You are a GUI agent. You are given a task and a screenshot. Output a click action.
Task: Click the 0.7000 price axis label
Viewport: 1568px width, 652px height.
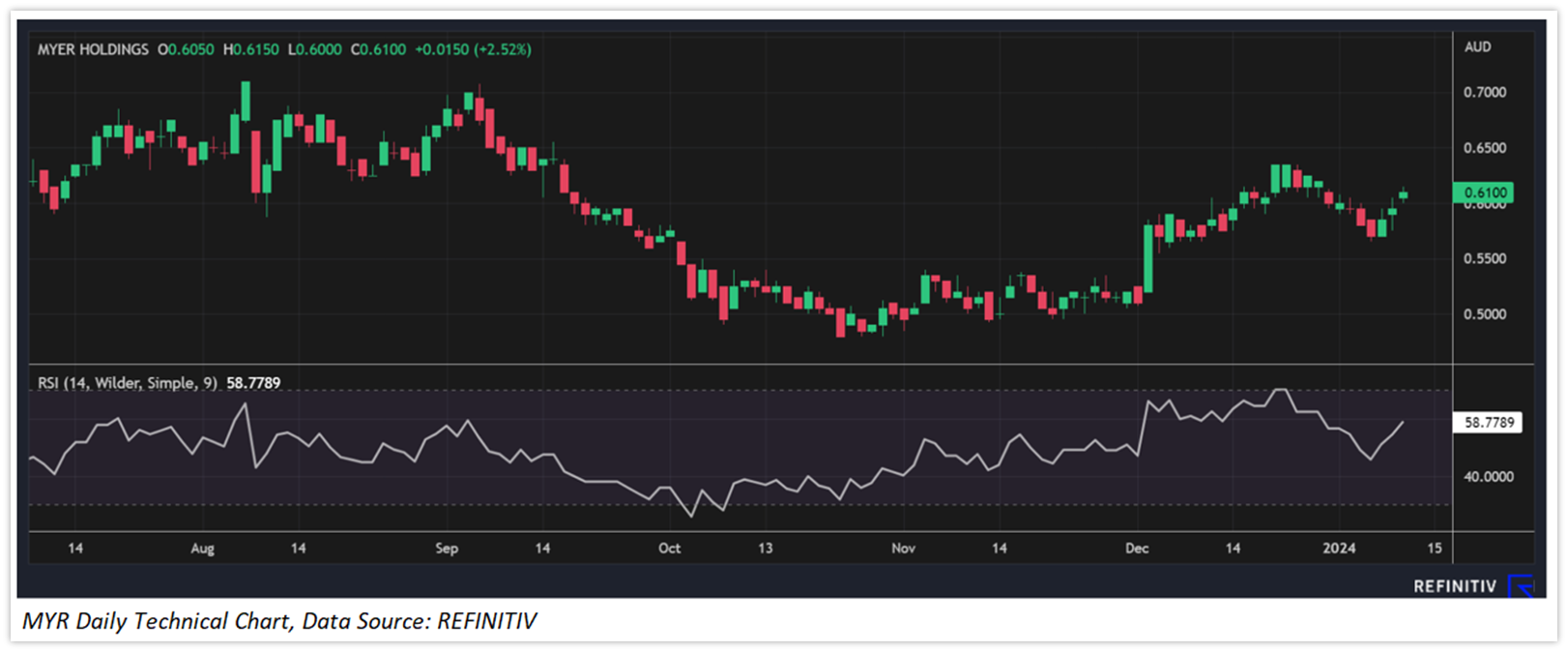[1485, 93]
